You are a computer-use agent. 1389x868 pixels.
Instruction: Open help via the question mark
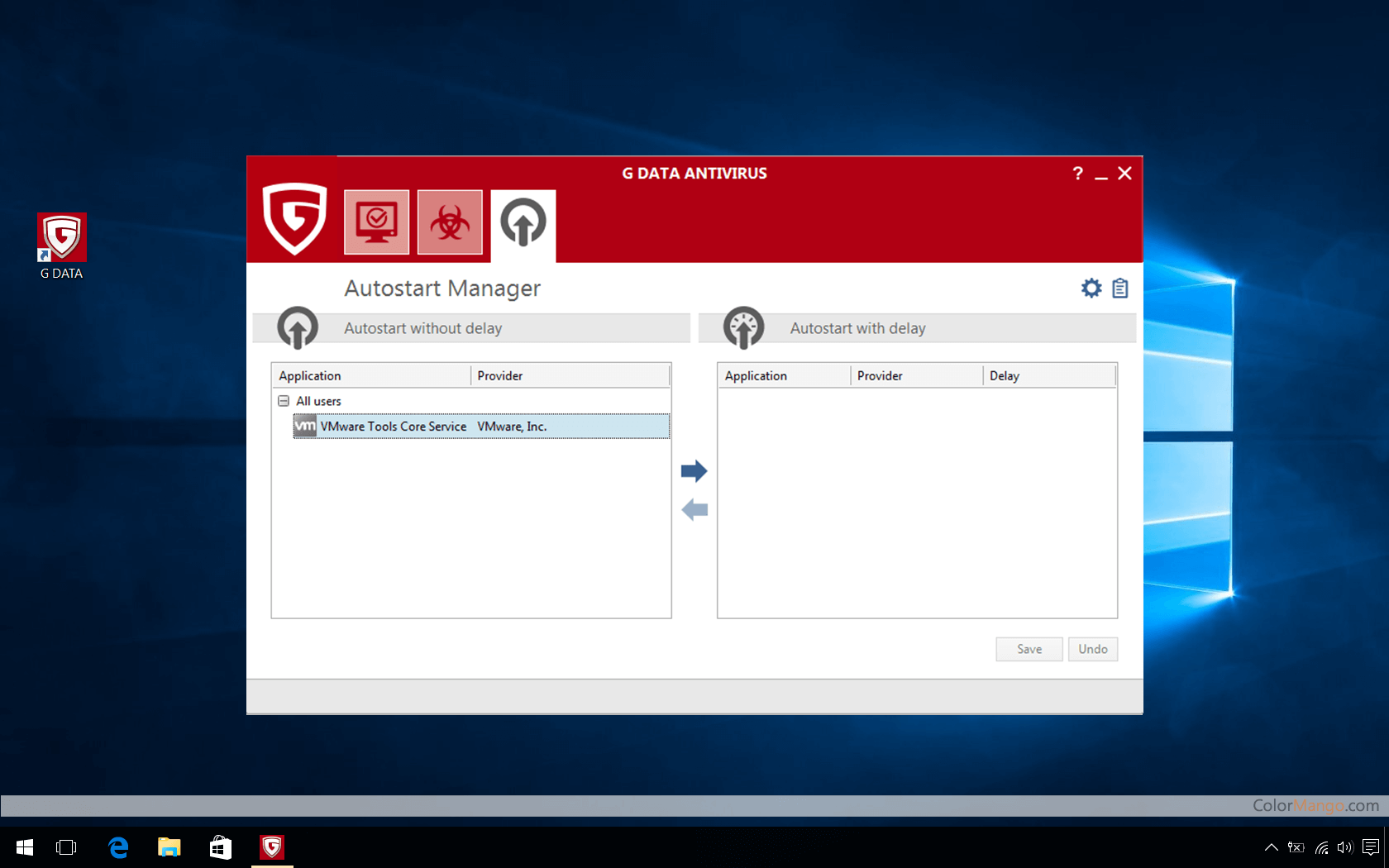pyautogui.click(x=1077, y=174)
